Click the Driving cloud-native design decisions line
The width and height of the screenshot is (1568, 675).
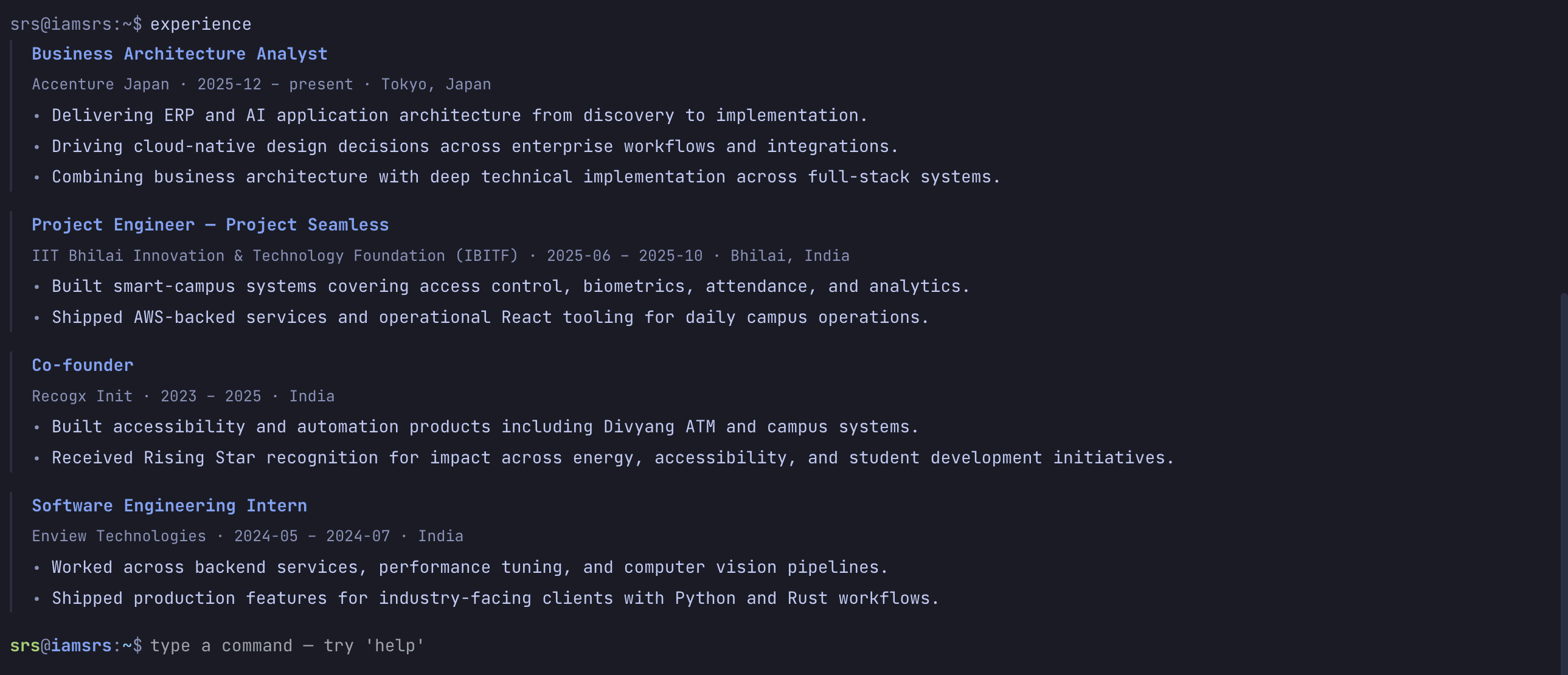(475, 147)
